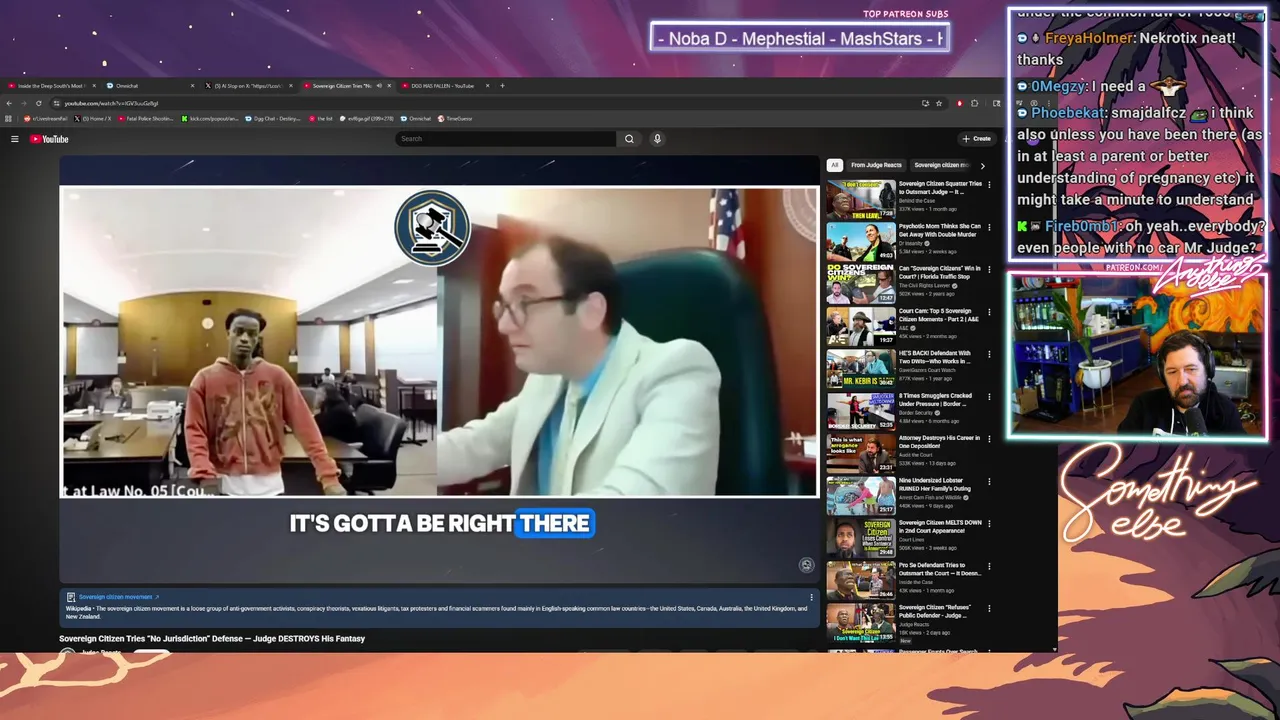This screenshot has height=720, width=1280.
Task: Open the YouTube hamburger guide menu
Action: (15, 139)
